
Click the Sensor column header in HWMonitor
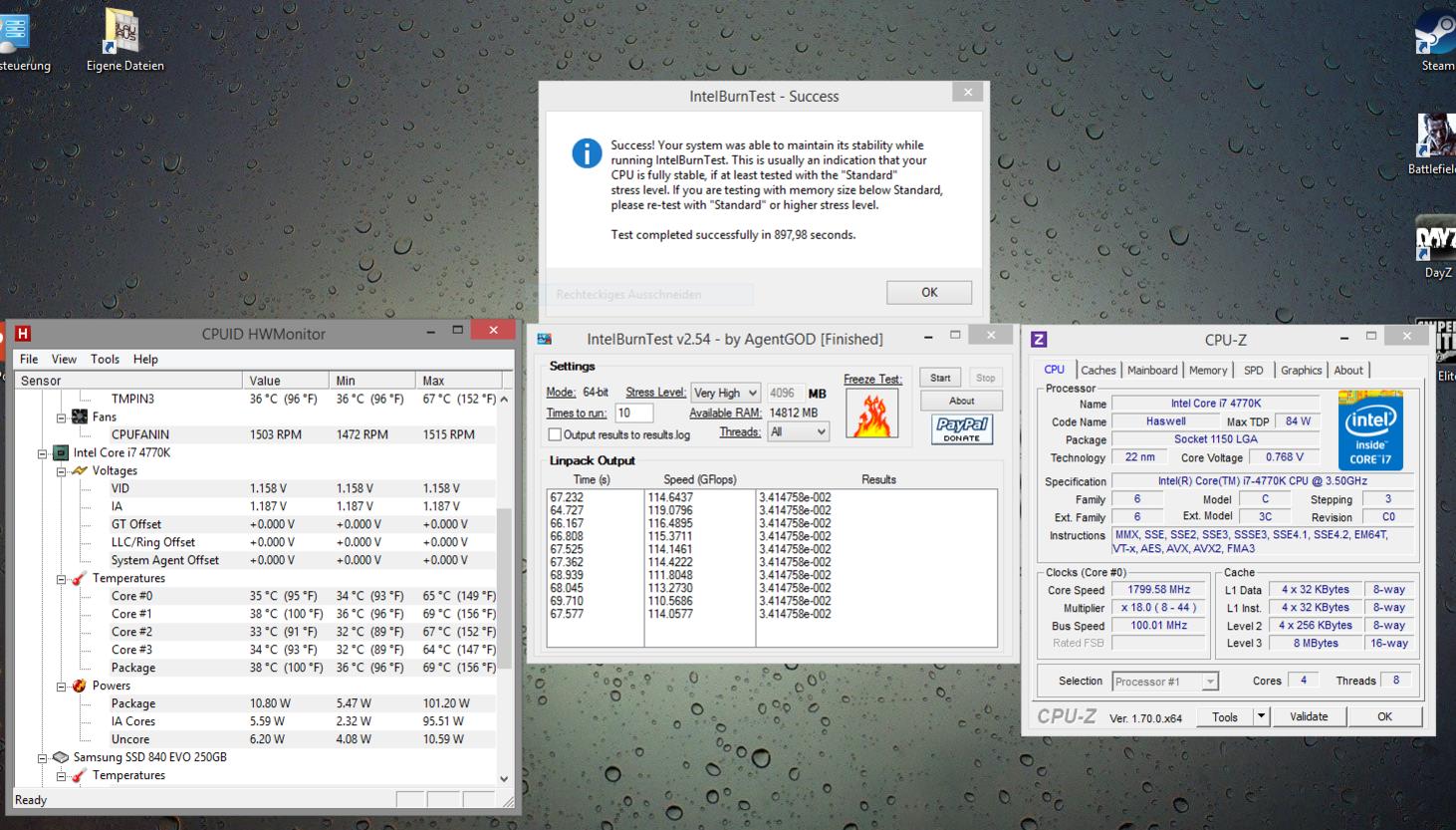[127, 380]
